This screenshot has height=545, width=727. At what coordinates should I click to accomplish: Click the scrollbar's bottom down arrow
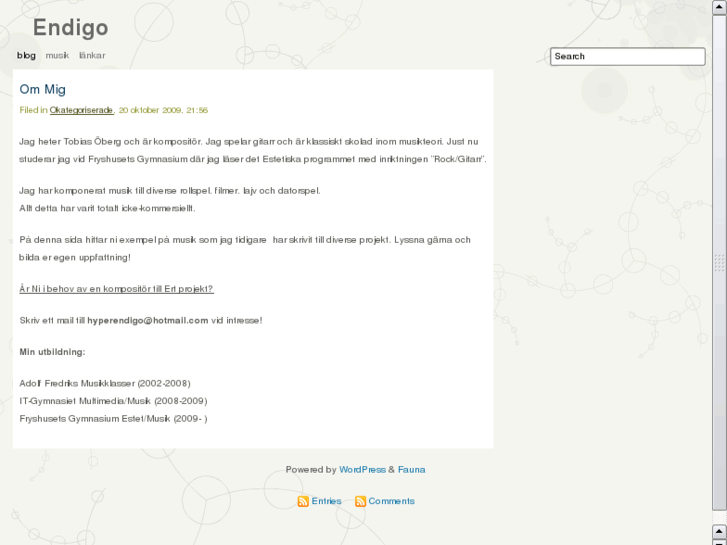pyautogui.click(x=719, y=542)
